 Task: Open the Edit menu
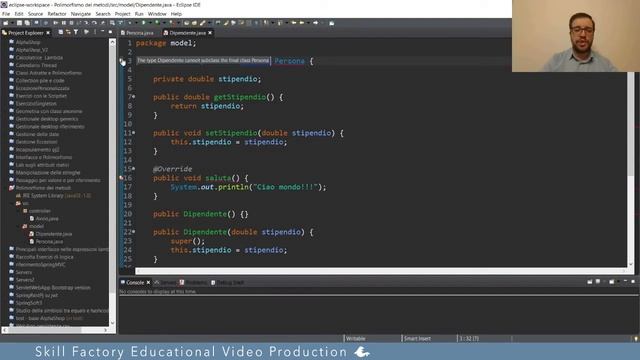(19, 14)
